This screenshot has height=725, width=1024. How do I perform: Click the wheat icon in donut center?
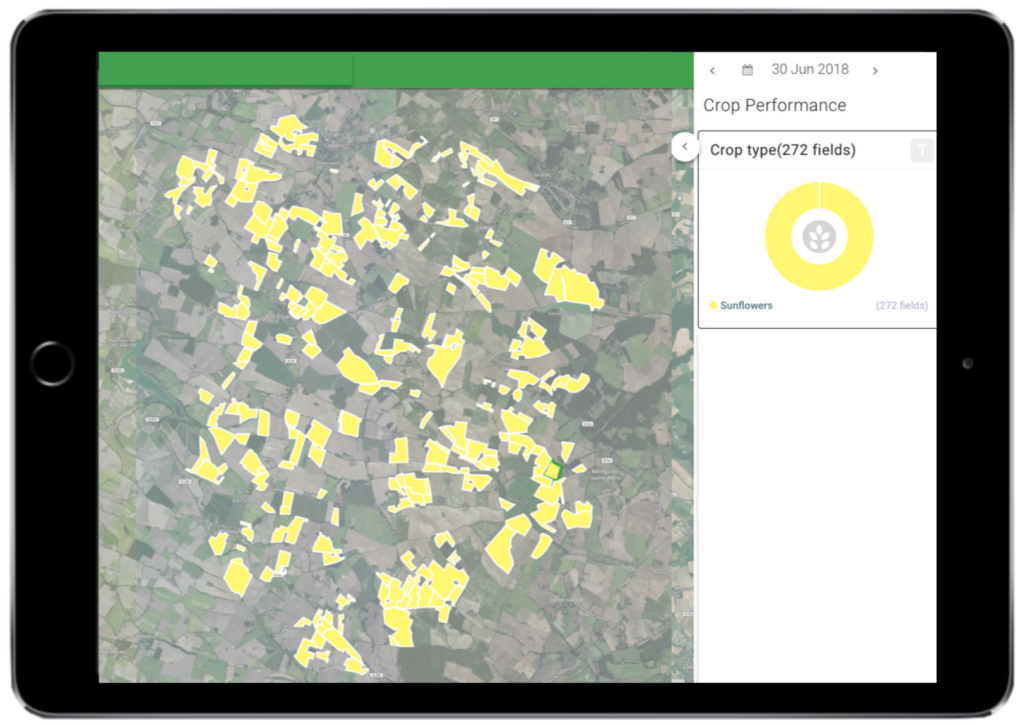[x=819, y=236]
